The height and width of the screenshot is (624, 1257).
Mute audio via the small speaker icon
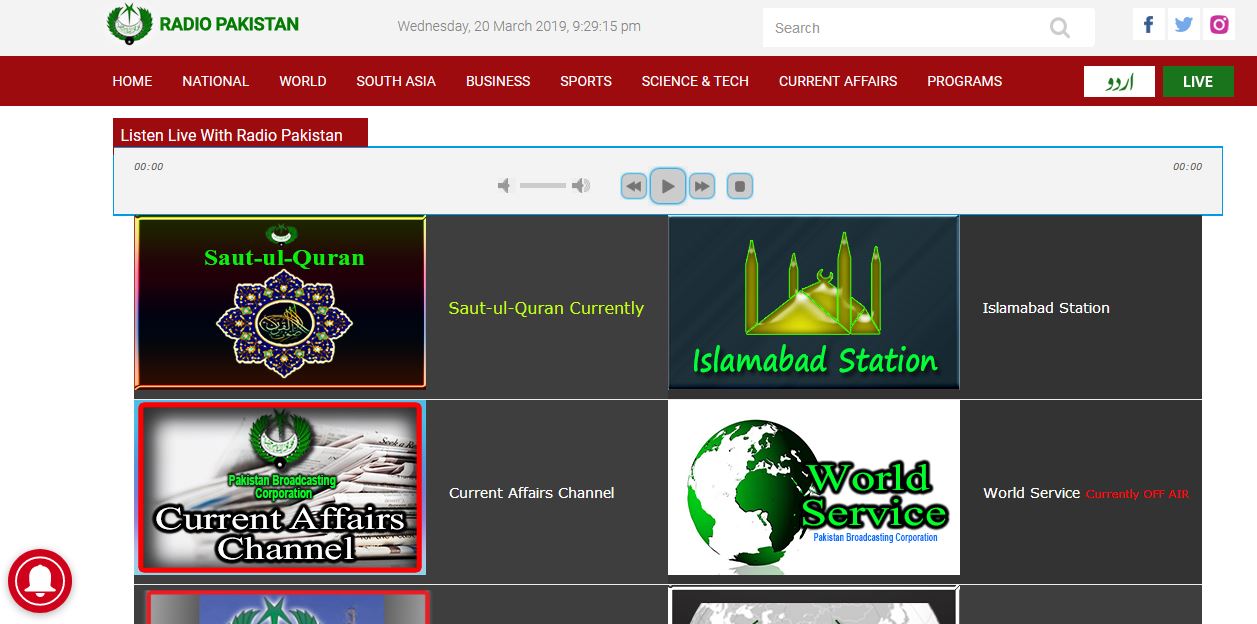pyautogui.click(x=504, y=186)
